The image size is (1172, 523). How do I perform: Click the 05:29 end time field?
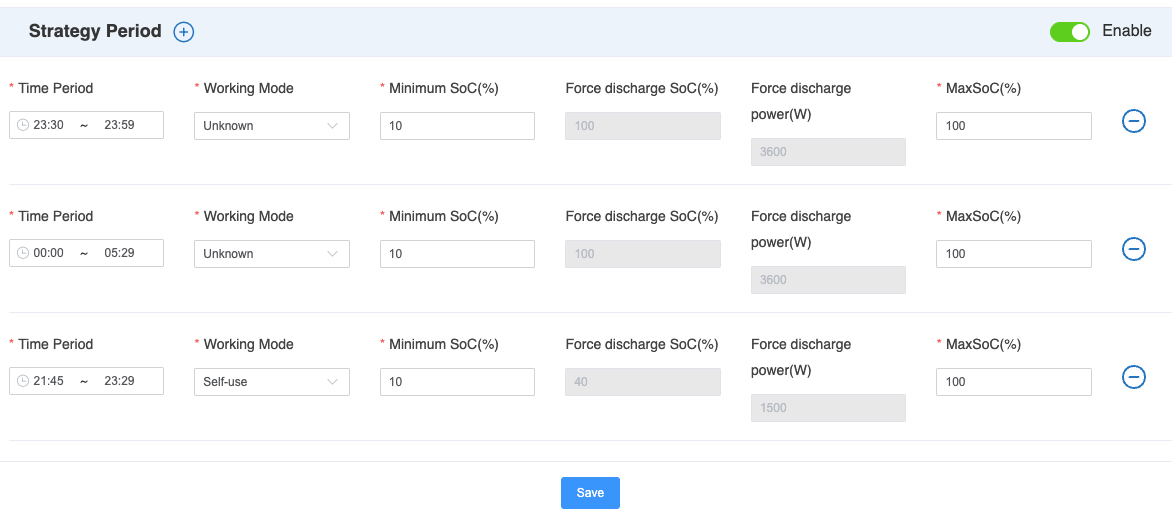click(x=120, y=254)
